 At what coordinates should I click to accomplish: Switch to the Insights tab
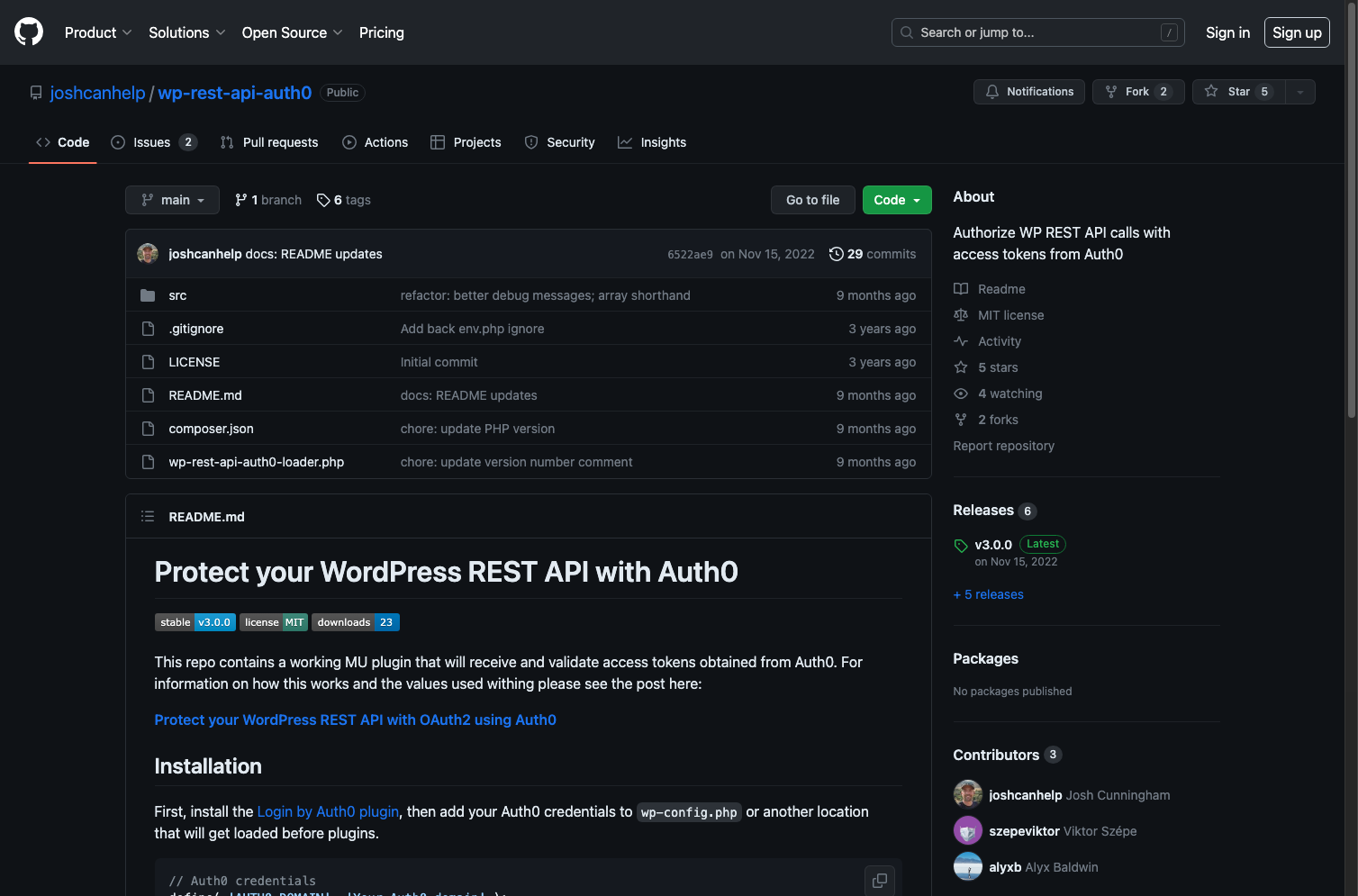[x=652, y=142]
